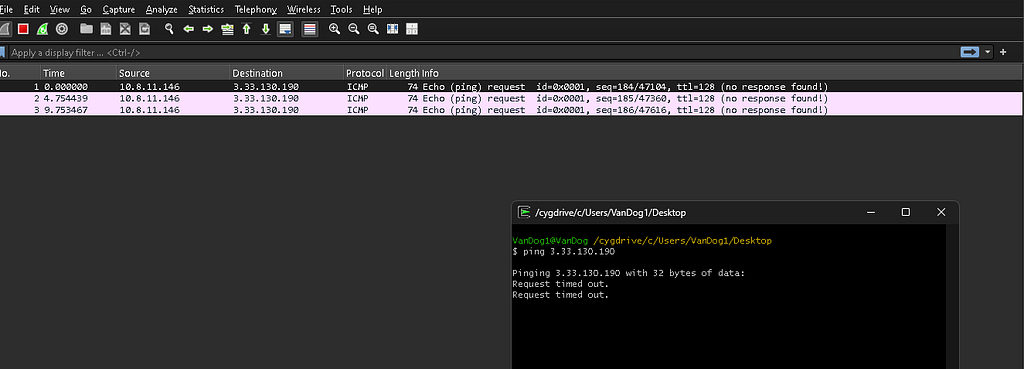Maximize the Cygwin terminal window
The height and width of the screenshot is (369, 1024).
[x=906, y=212]
